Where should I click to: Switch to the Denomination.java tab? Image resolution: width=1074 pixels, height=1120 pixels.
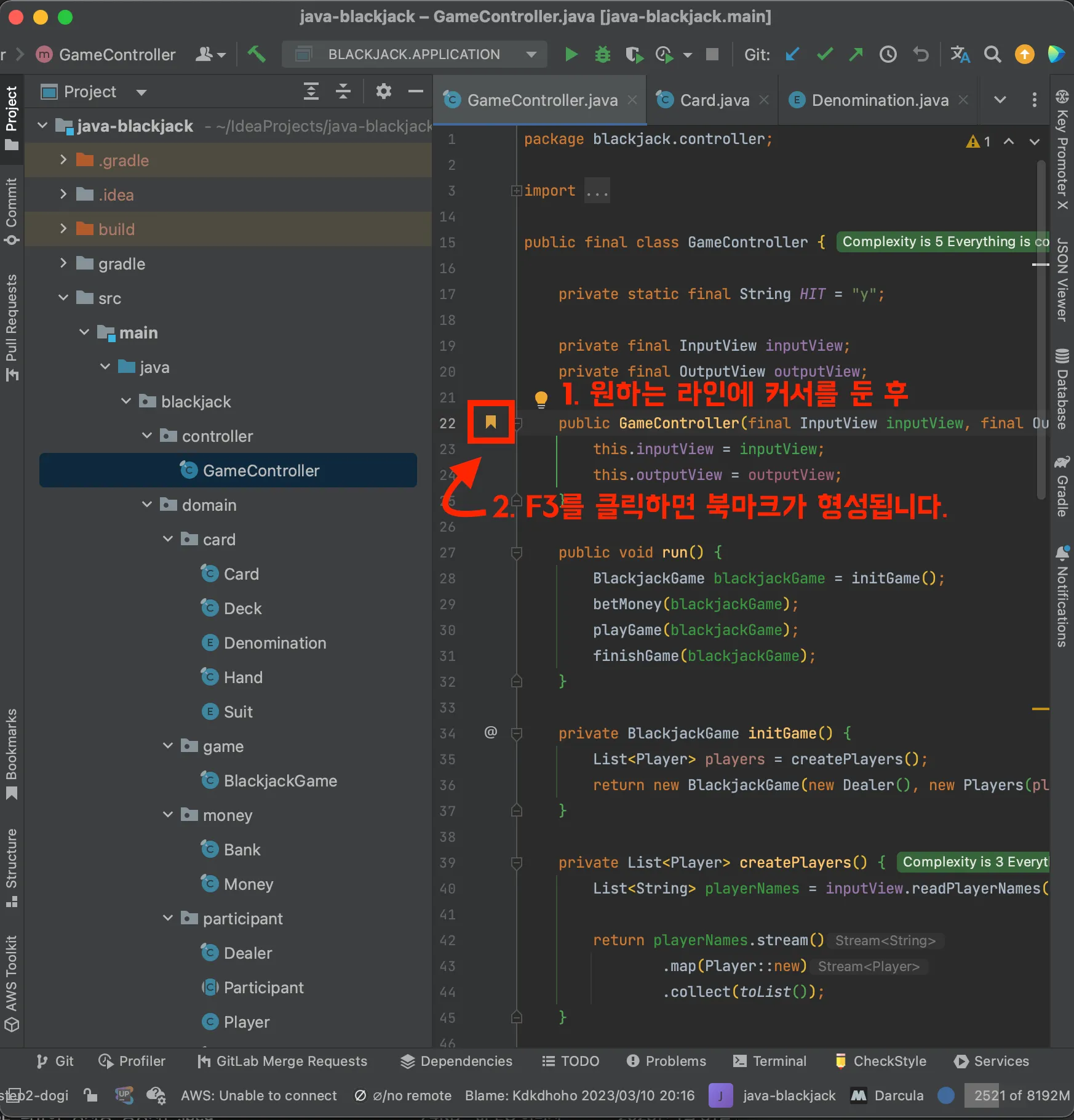879,100
